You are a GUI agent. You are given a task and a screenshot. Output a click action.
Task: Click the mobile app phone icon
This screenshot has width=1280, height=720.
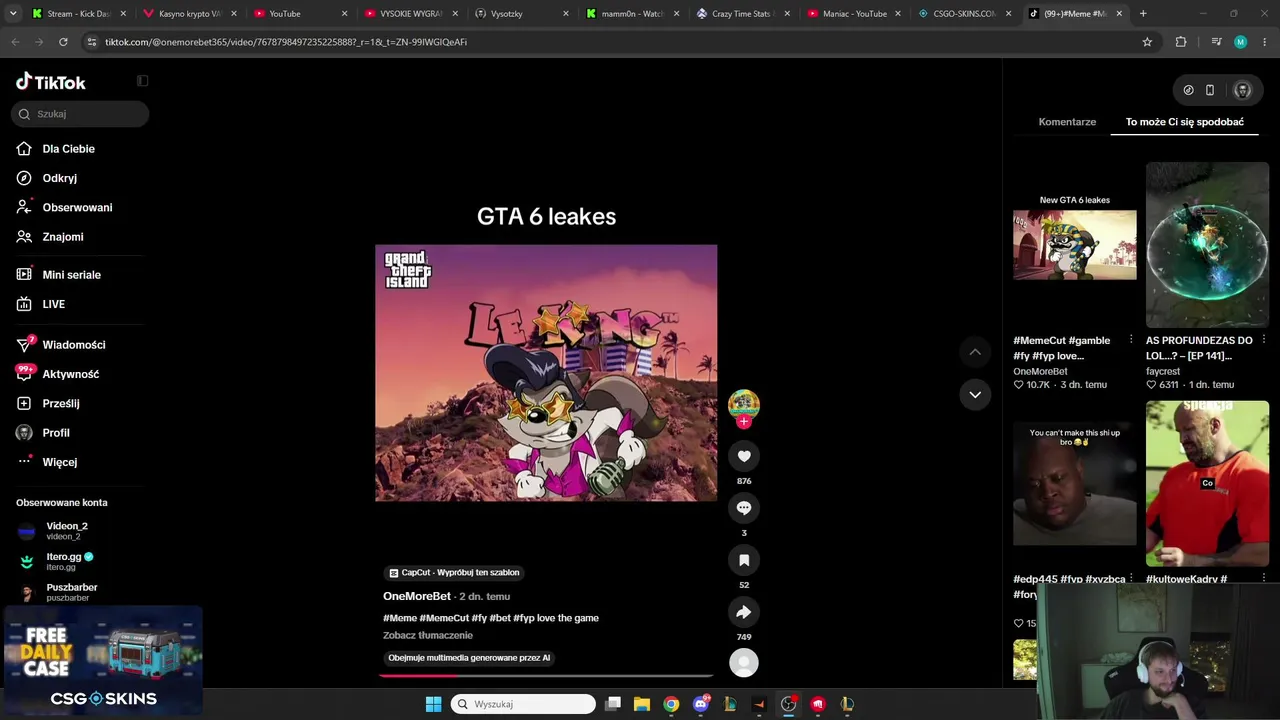point(1210,90)
